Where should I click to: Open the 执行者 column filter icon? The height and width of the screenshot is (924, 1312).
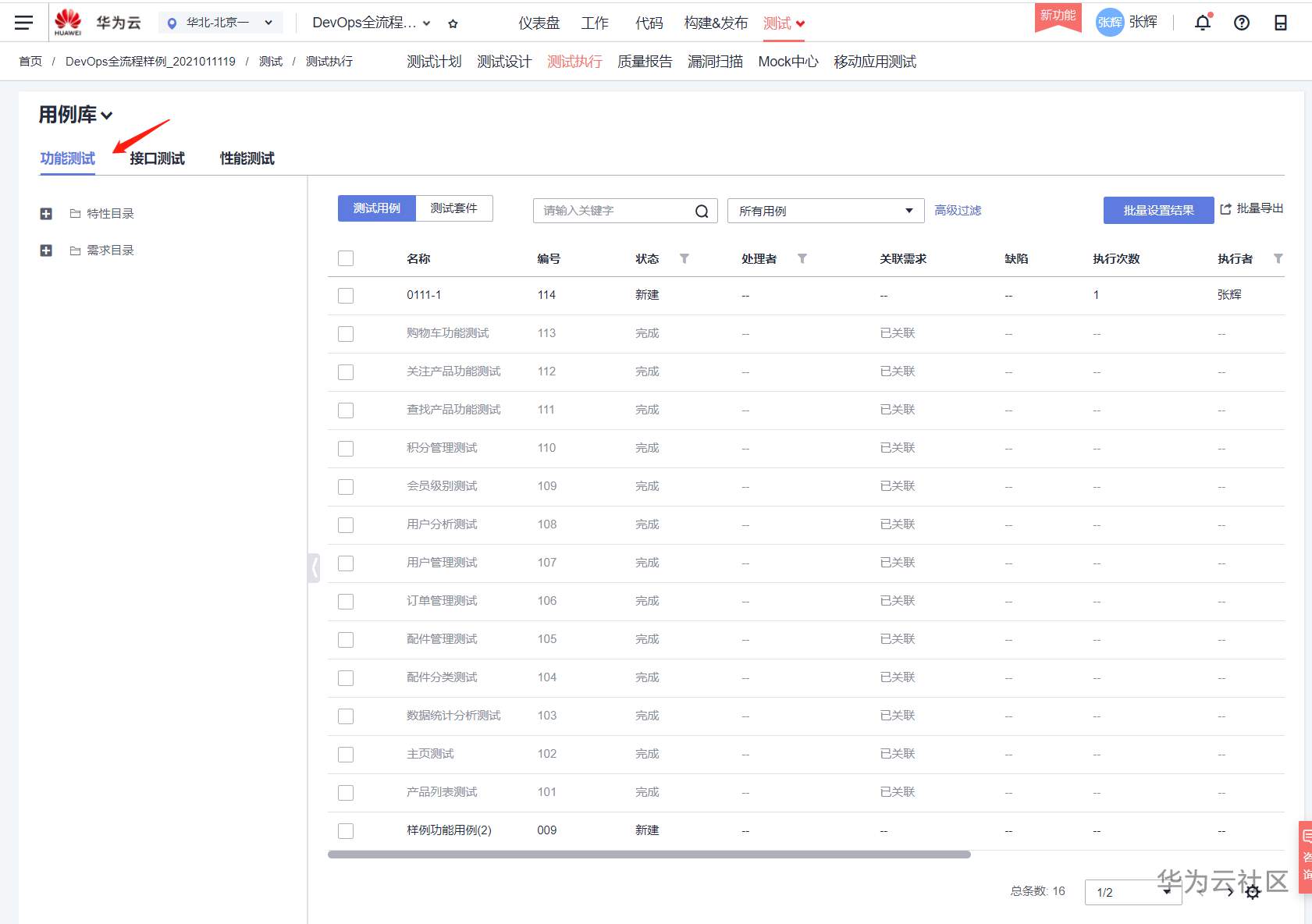(1278, 258)
